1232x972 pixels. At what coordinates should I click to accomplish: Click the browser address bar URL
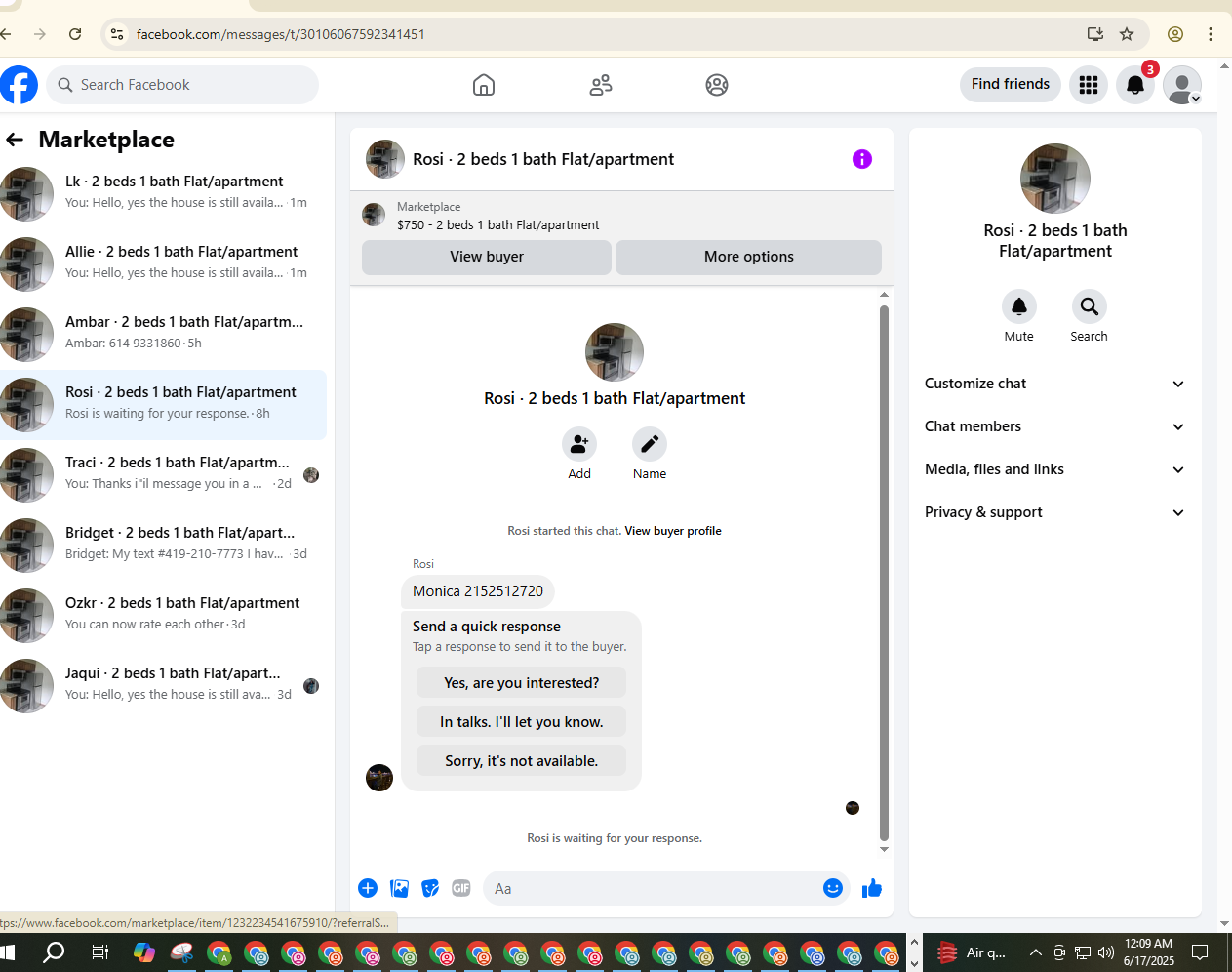coord(281,34)
